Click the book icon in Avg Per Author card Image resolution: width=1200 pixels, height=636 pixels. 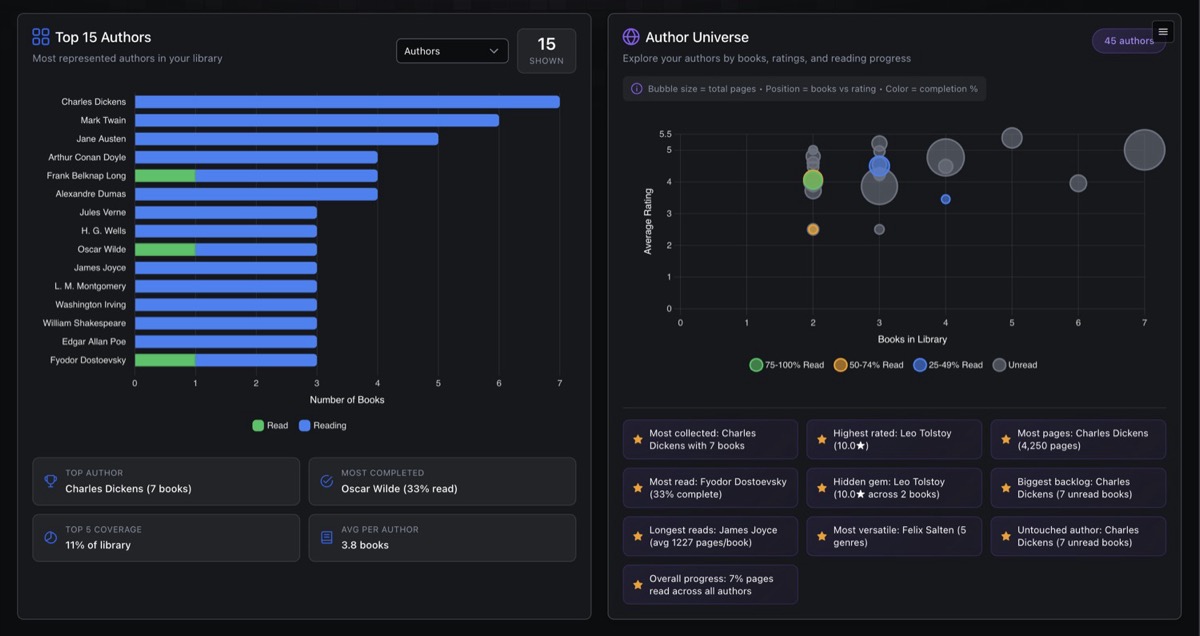tap(326, 537)
